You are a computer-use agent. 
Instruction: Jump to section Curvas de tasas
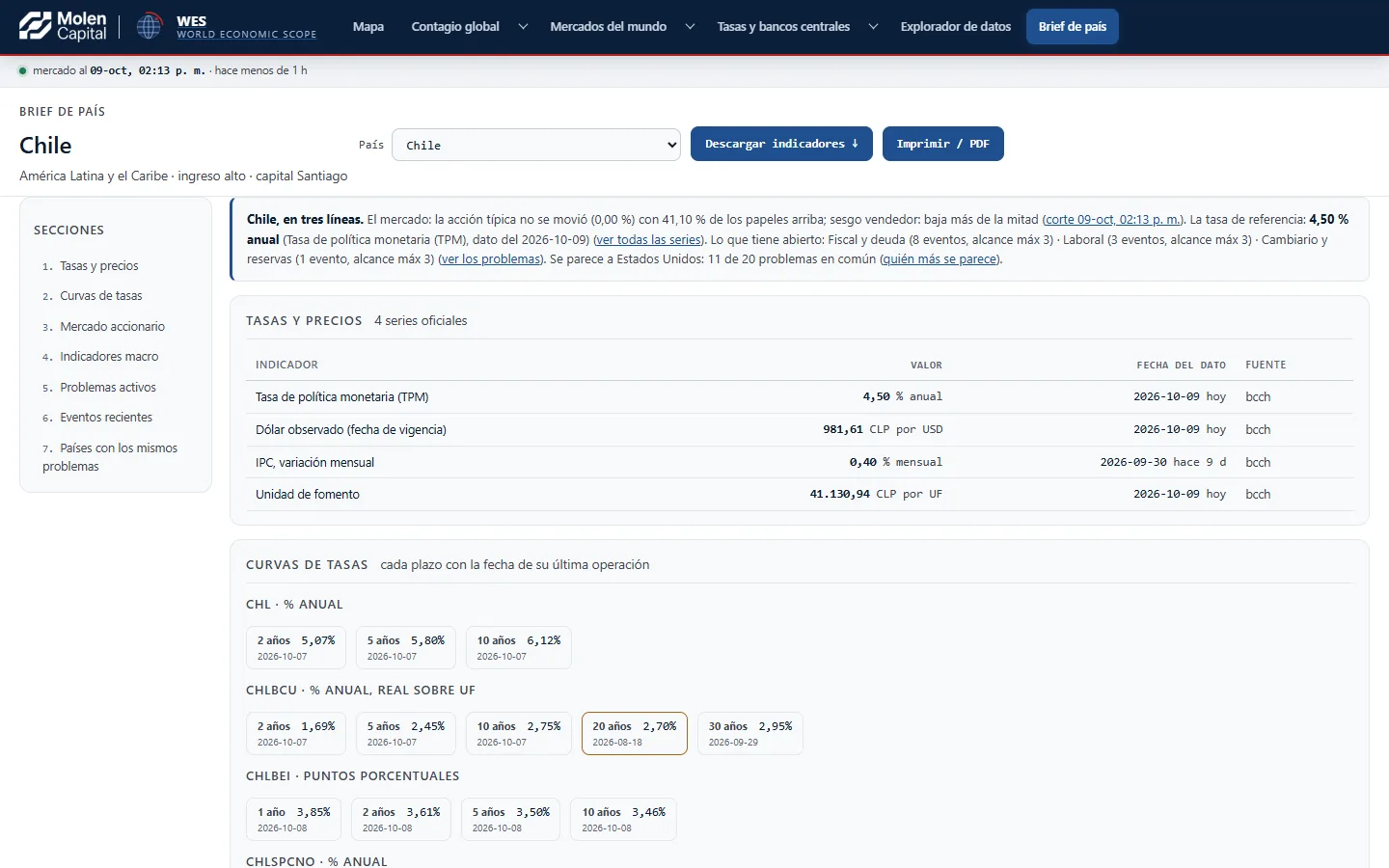pyautogui.click(x=100, y=296)
